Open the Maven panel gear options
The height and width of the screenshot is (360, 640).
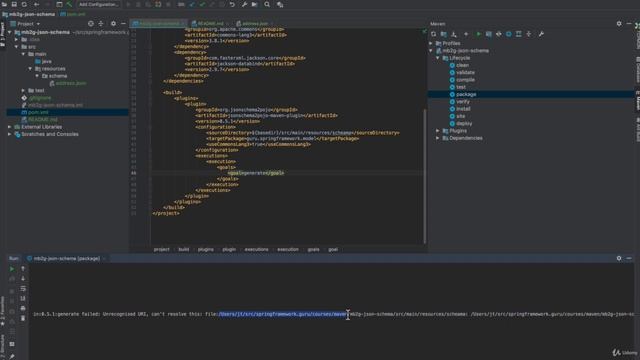click(619, 24)
